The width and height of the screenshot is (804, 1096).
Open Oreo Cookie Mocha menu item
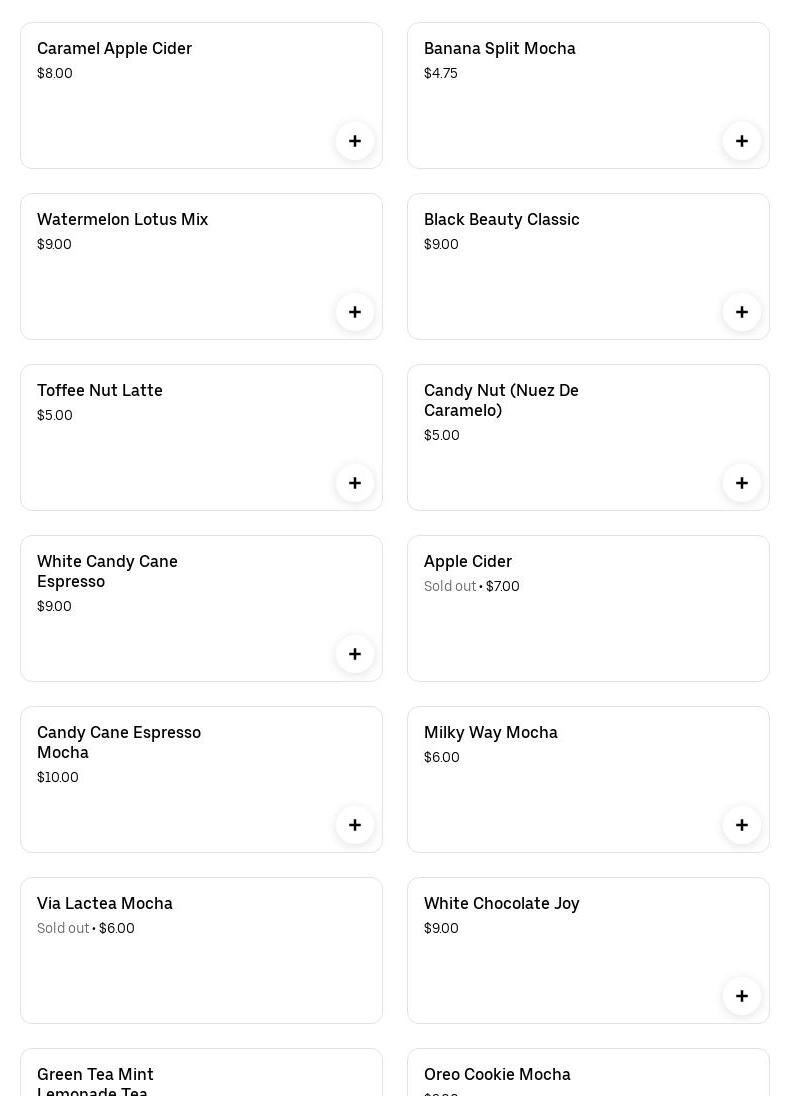[x=497, y=1075]
